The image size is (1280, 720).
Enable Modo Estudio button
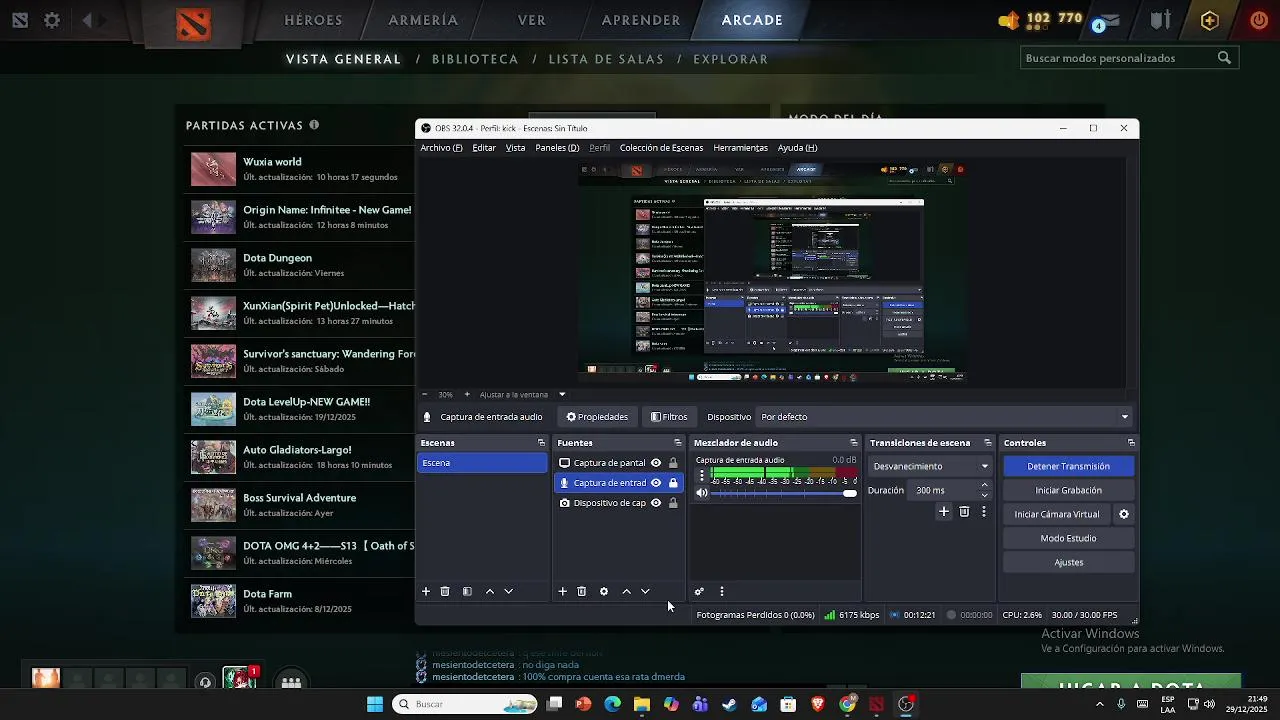tap(1068, 538)
